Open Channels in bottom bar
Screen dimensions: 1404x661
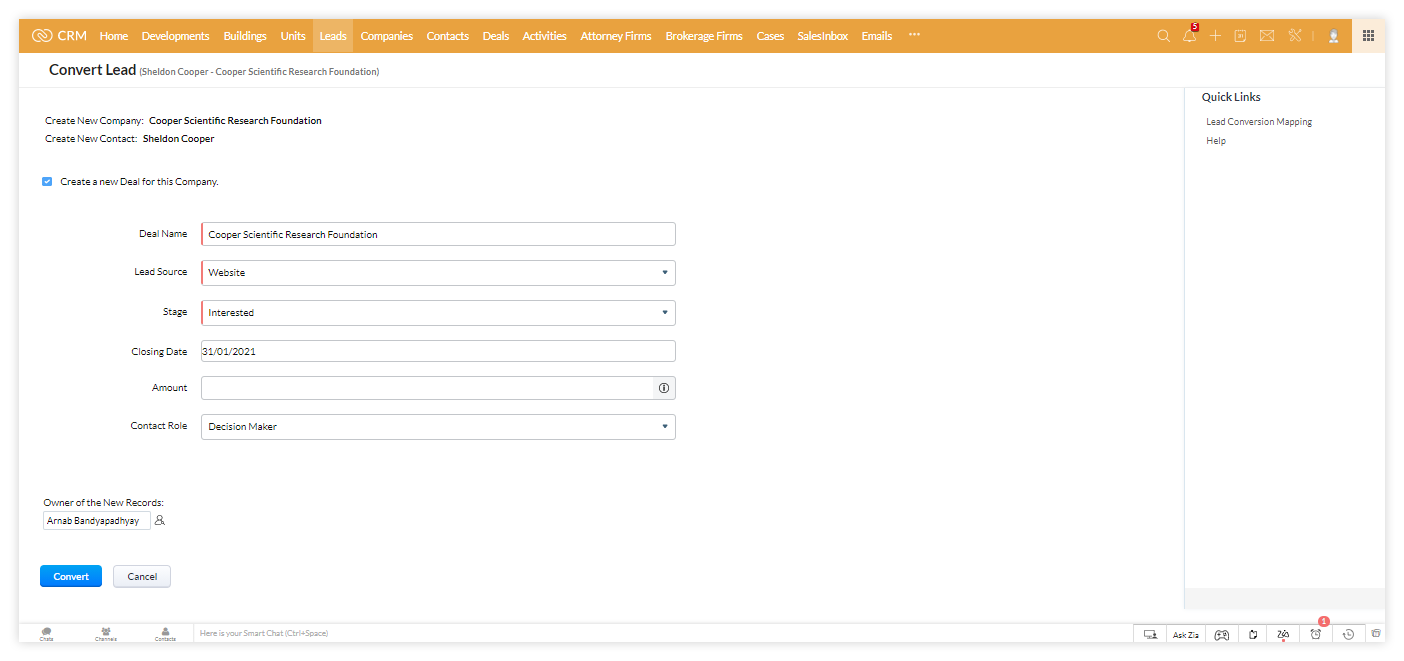click(106, 633)
